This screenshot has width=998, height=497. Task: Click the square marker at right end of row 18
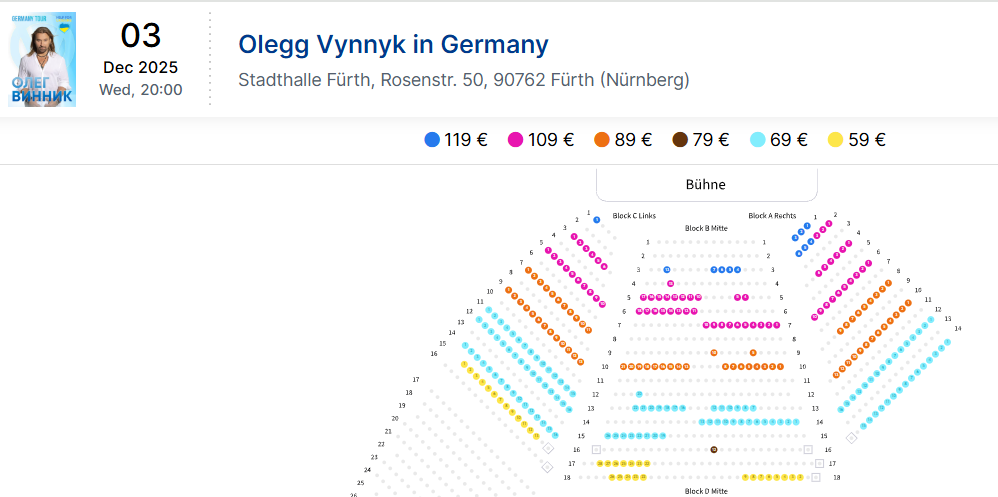(x=816, y=478)
